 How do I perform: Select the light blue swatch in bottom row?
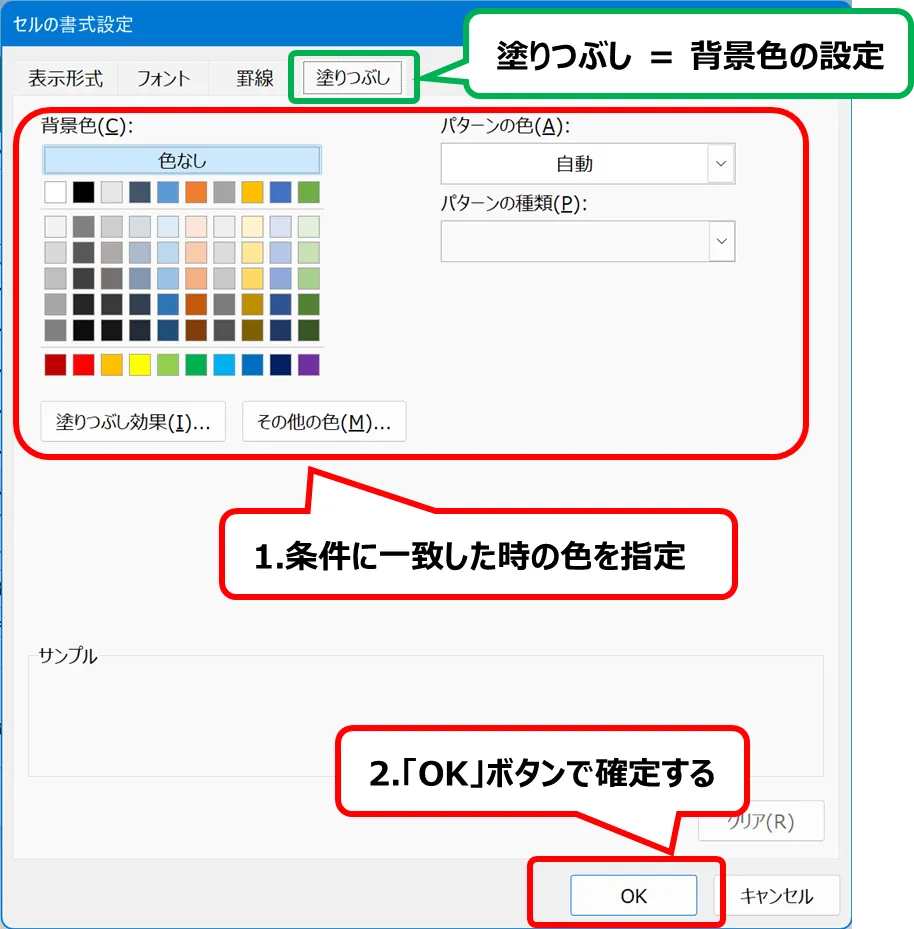[224, 365]
